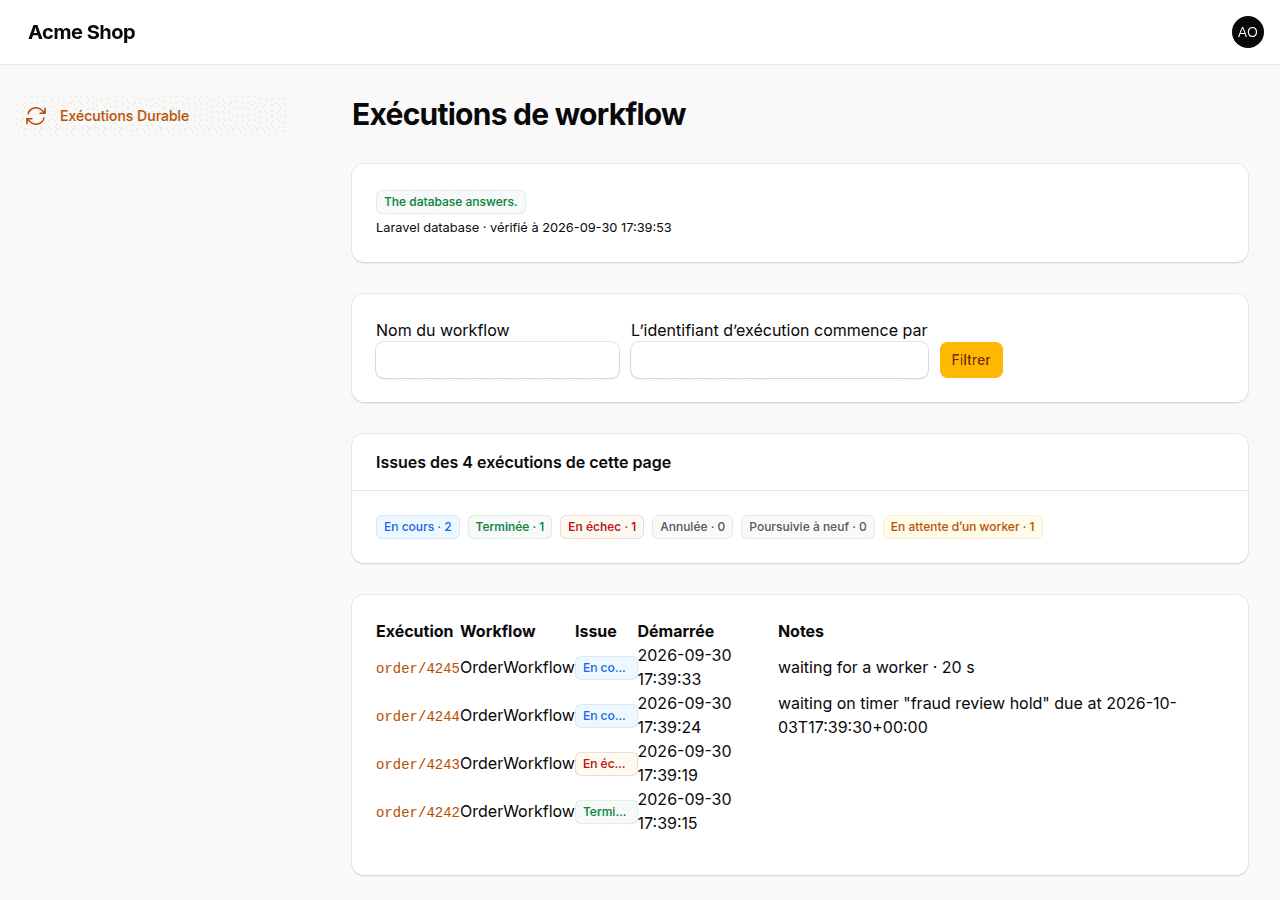
Task: Click the start time 17:39:15 cell
Action: click(685, 812)
